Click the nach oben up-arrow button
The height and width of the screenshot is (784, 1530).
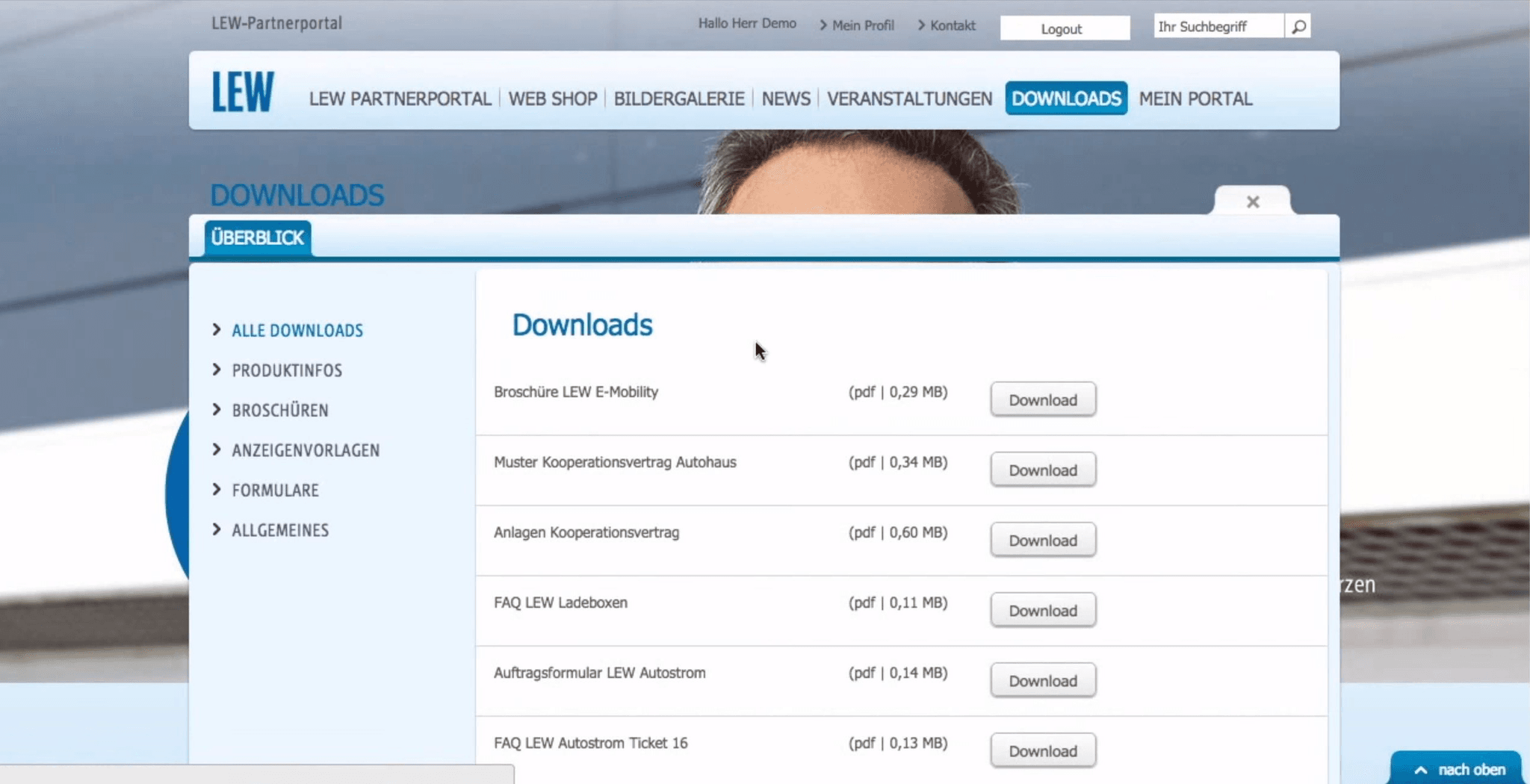coord(1455,769)
